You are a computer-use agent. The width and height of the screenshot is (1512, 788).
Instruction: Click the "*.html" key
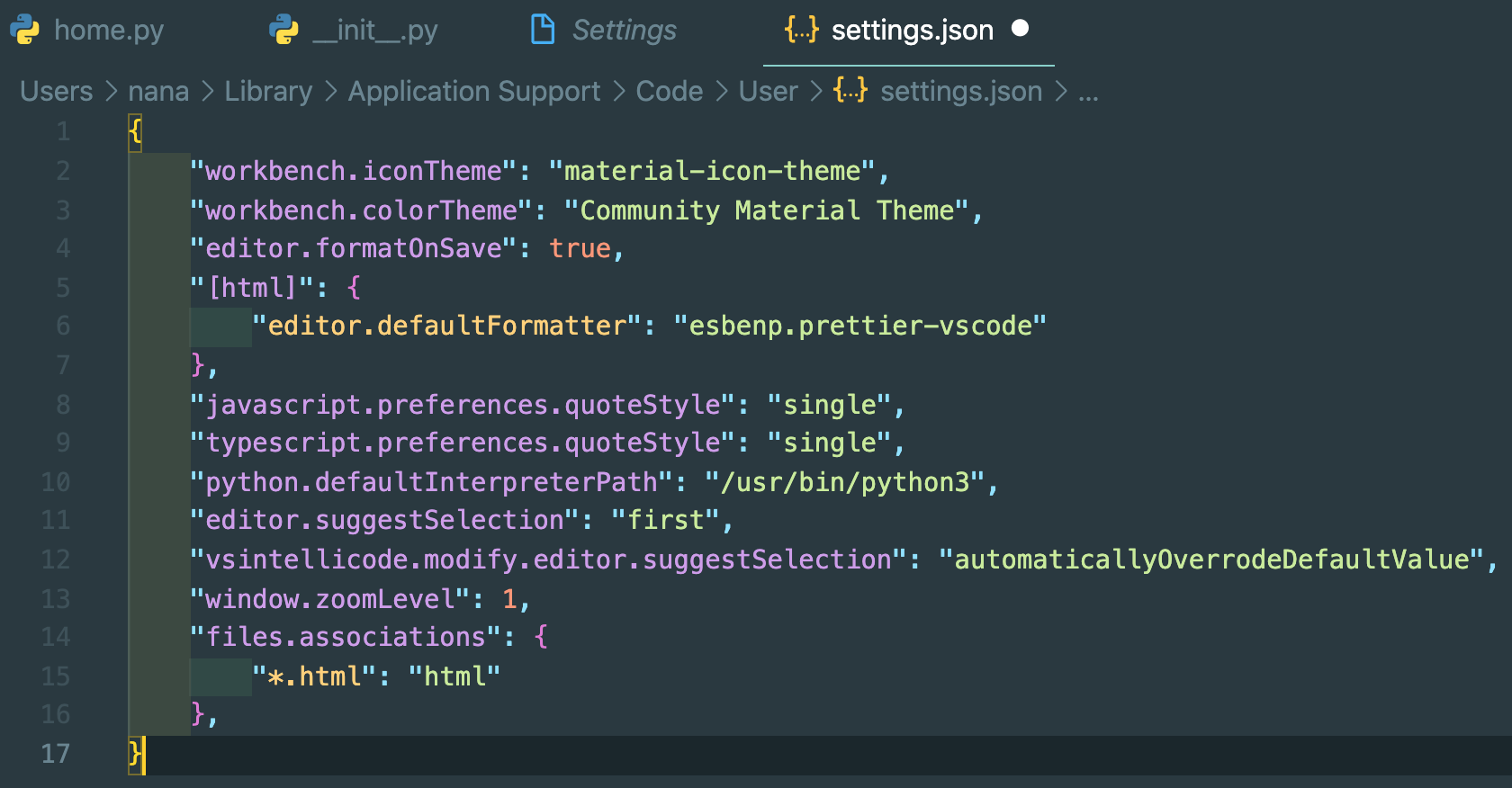click(x=314, y=676)
